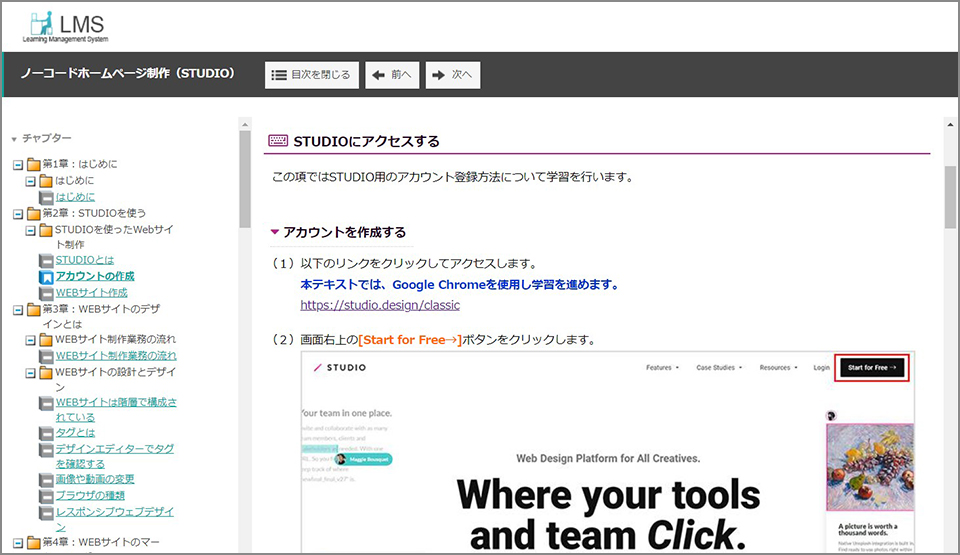
Task: Open the アカウントの作成 lesson link
Action: tap(95, 276)
